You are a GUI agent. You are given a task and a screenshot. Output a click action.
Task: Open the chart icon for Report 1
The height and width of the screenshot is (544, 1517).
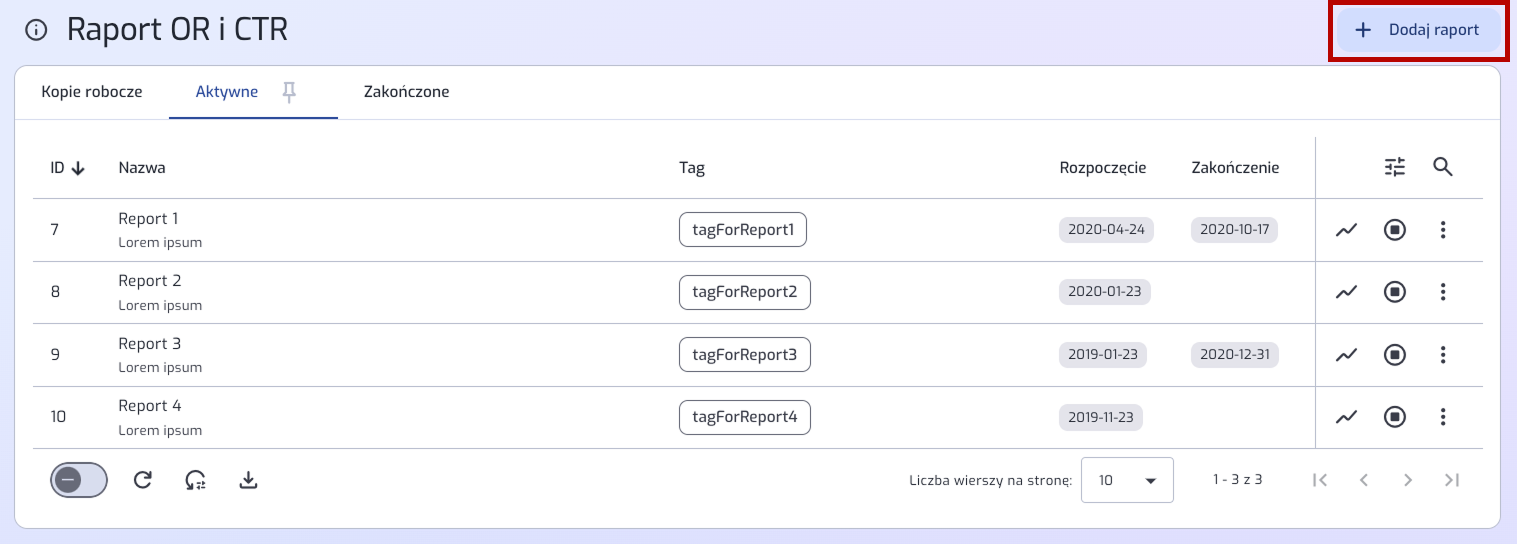[1347, 230]
